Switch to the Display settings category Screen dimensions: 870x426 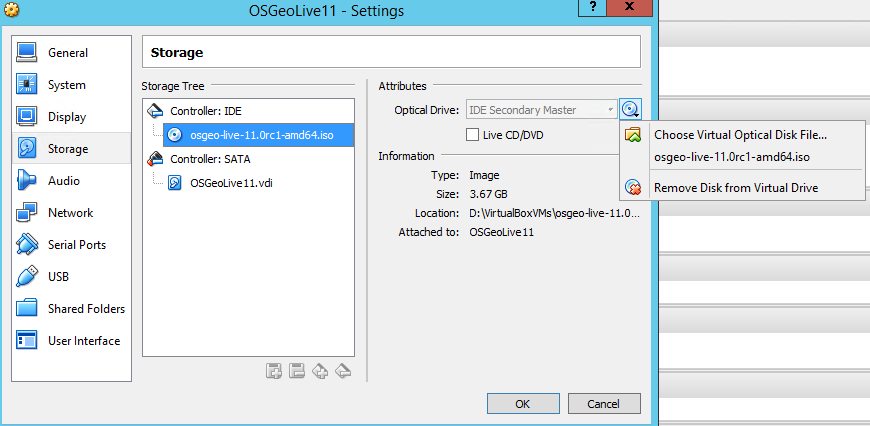71,117
